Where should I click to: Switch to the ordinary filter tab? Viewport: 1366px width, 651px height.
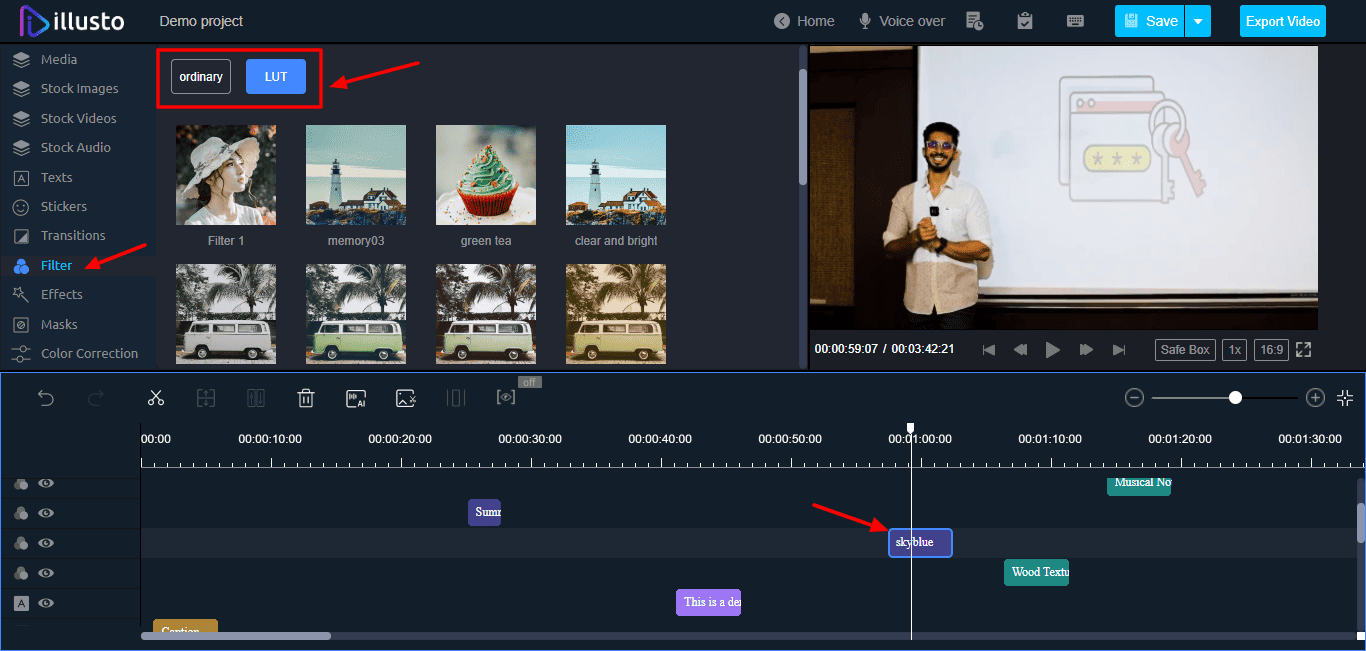pos(201,77)
